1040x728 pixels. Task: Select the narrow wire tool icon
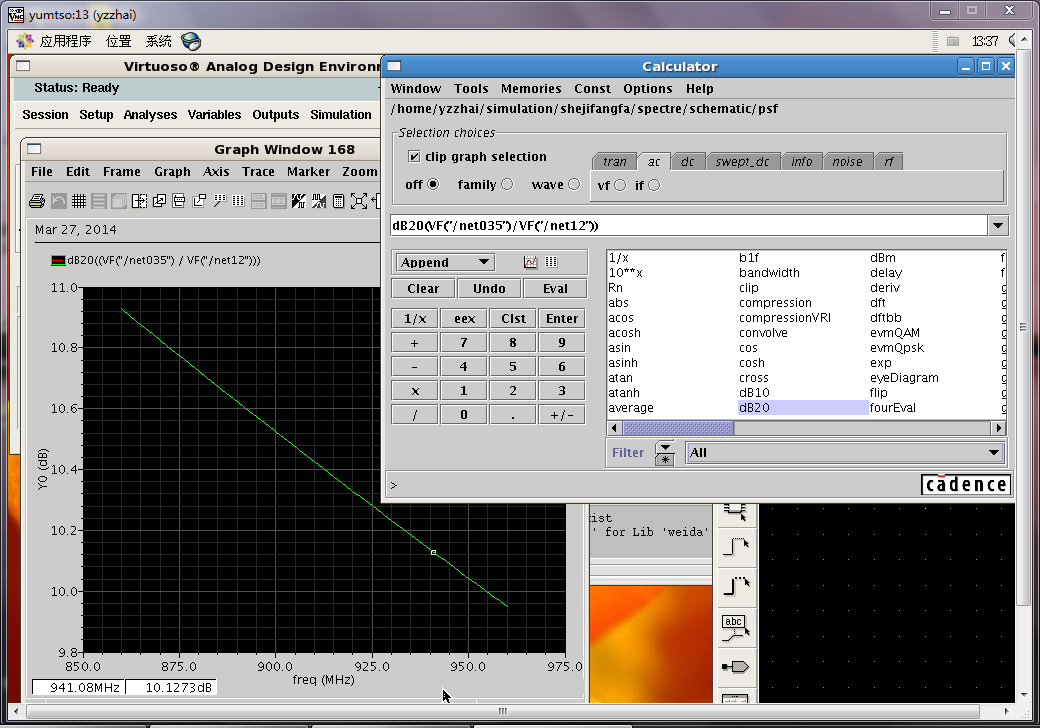click(x=734, y=548)
